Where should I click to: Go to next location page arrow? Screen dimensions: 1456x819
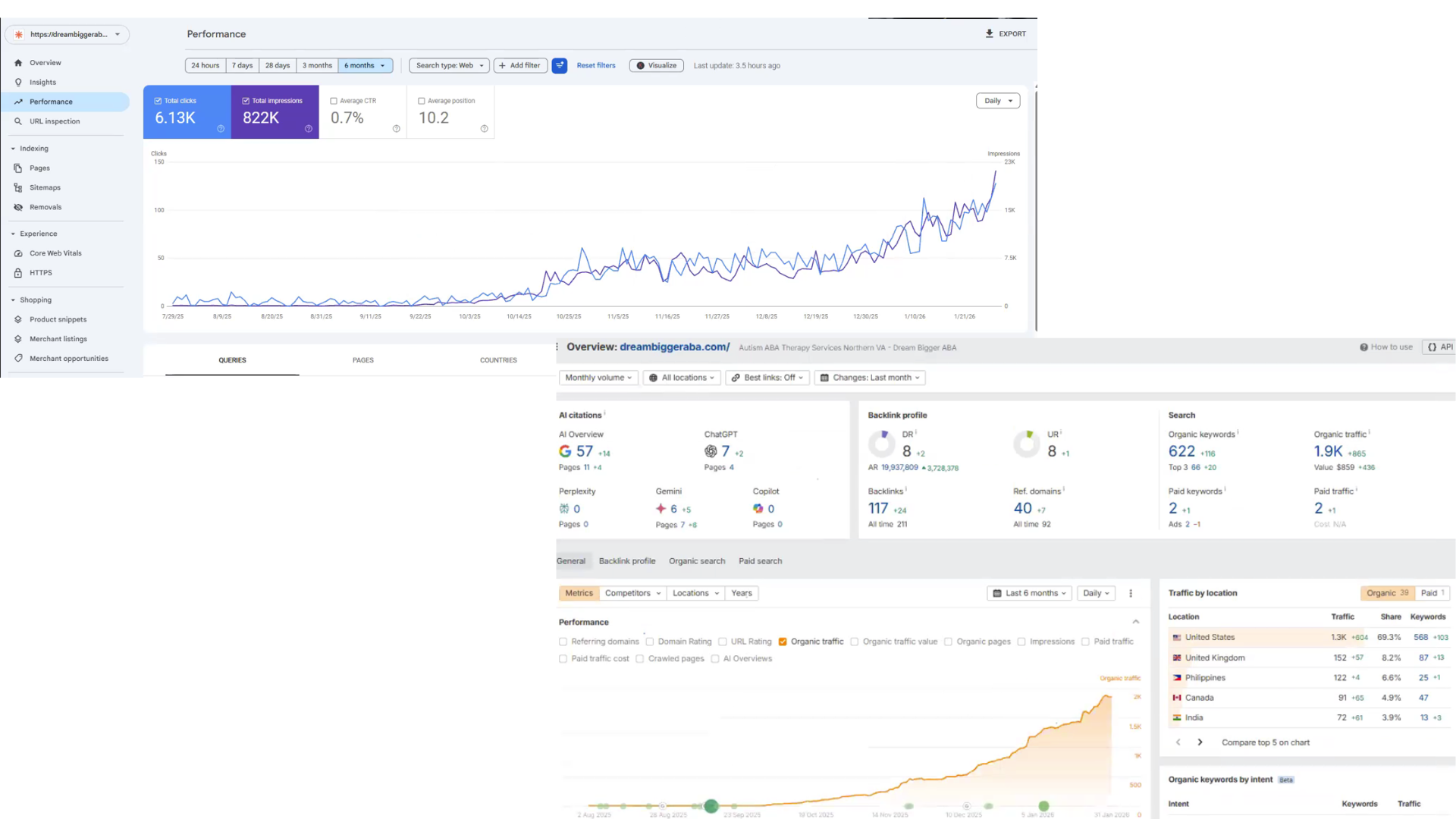coord(1200,742)
